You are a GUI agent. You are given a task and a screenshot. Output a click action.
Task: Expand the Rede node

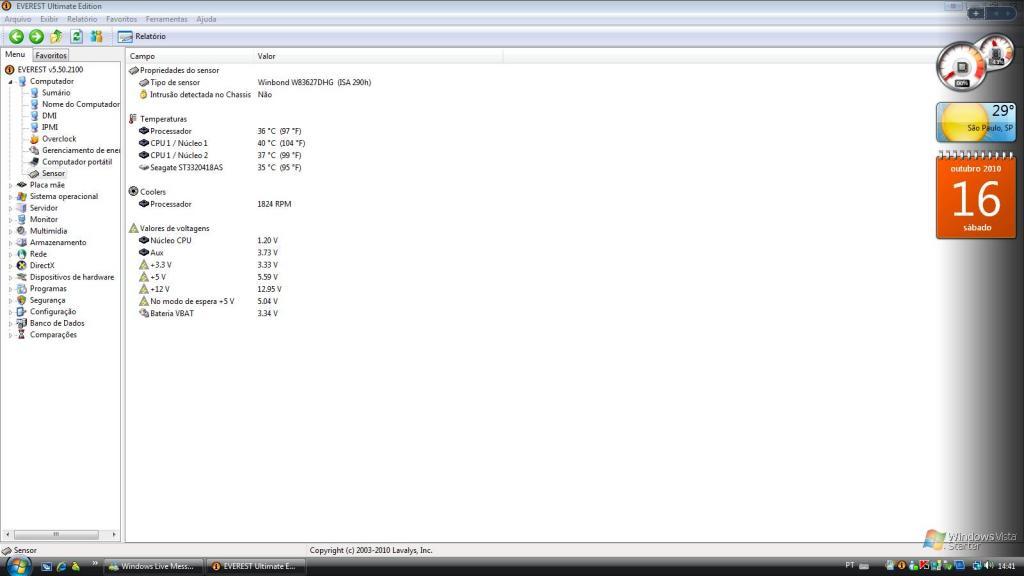(x=10, y=254)
